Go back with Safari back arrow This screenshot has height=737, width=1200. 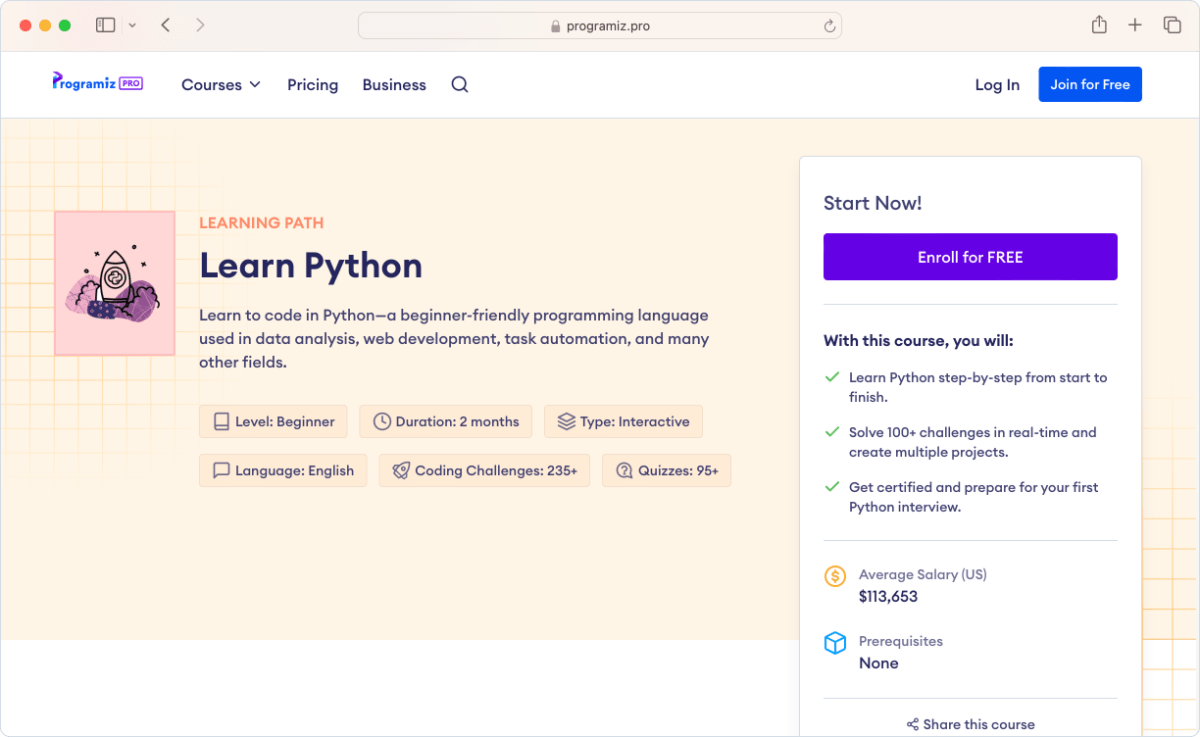(x=166, y=25)
